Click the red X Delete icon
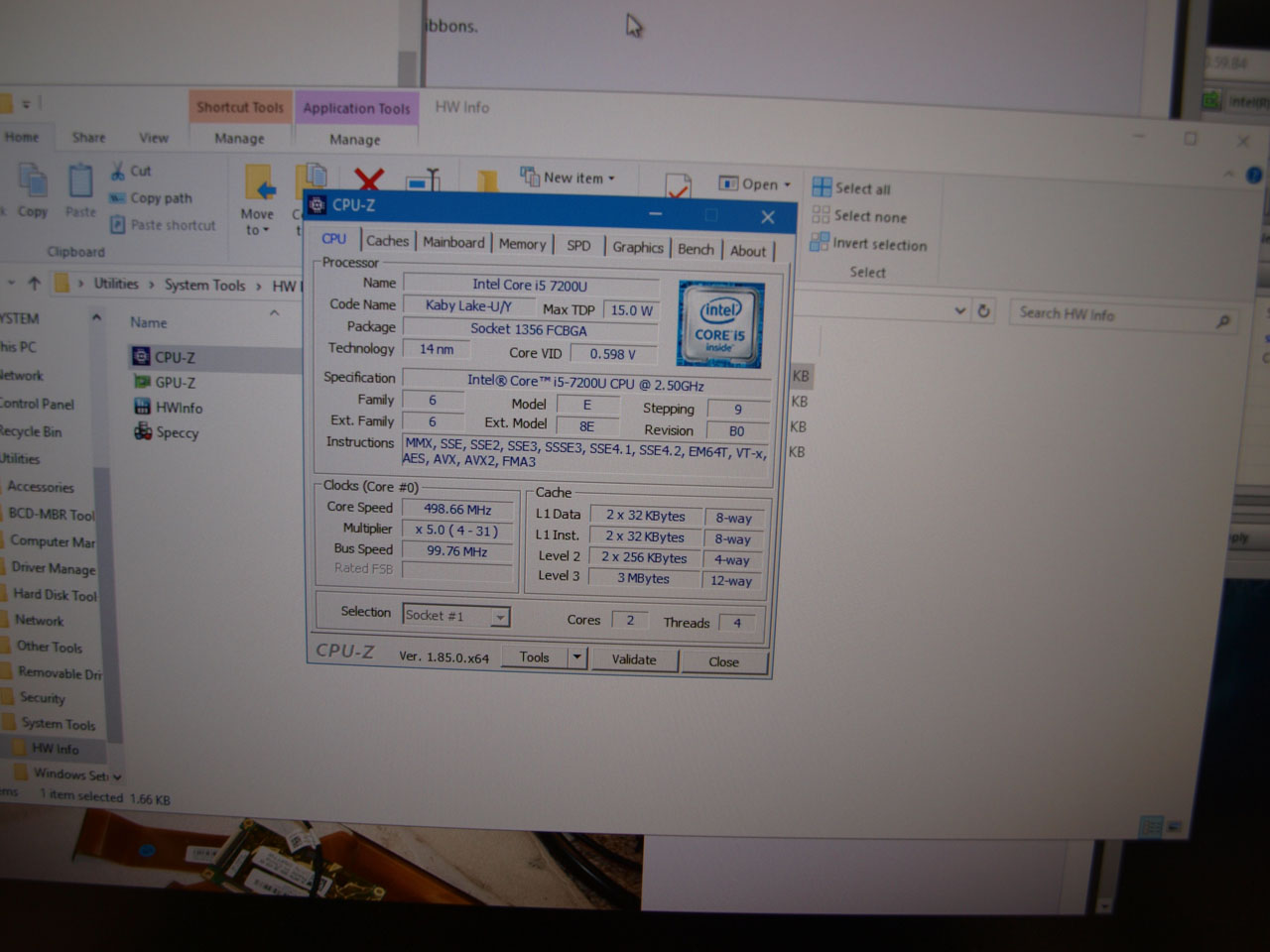This screenshot has width=1270, height=952. [x=369, y=178]
